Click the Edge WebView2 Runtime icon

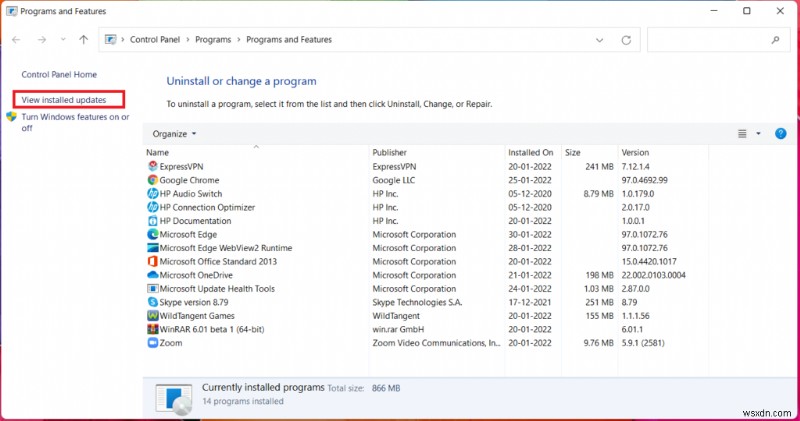coord(153,248)
